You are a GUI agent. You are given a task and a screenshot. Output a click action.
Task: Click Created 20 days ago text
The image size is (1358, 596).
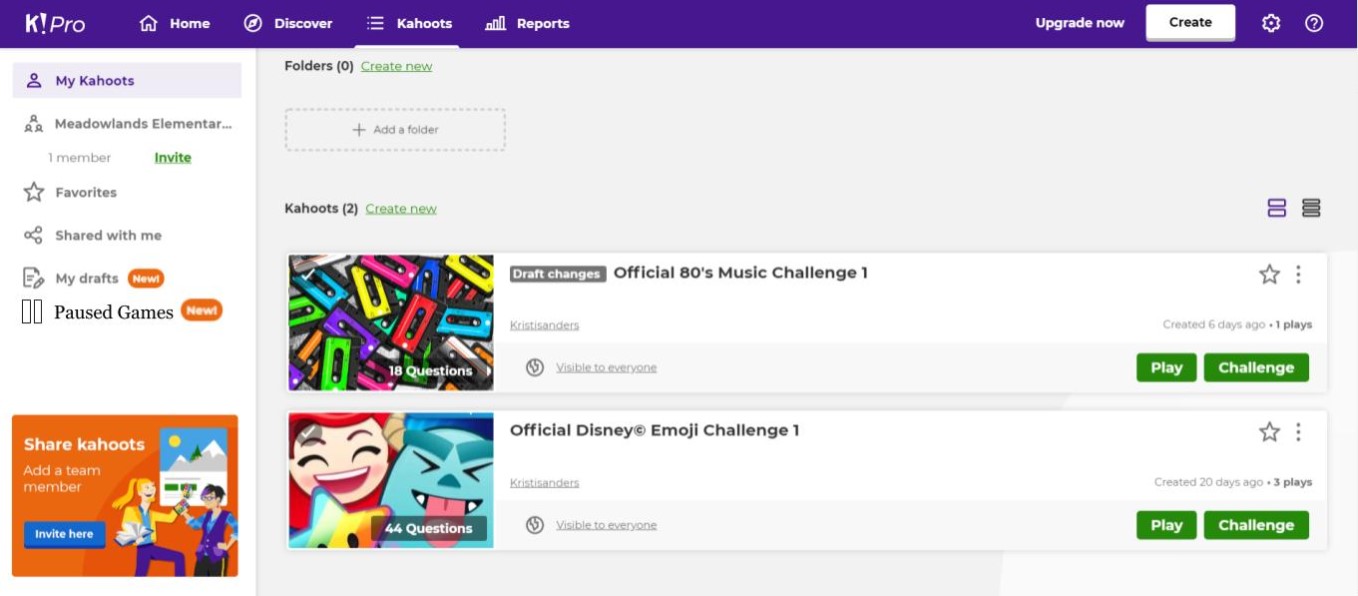(x=1208, y=482)
